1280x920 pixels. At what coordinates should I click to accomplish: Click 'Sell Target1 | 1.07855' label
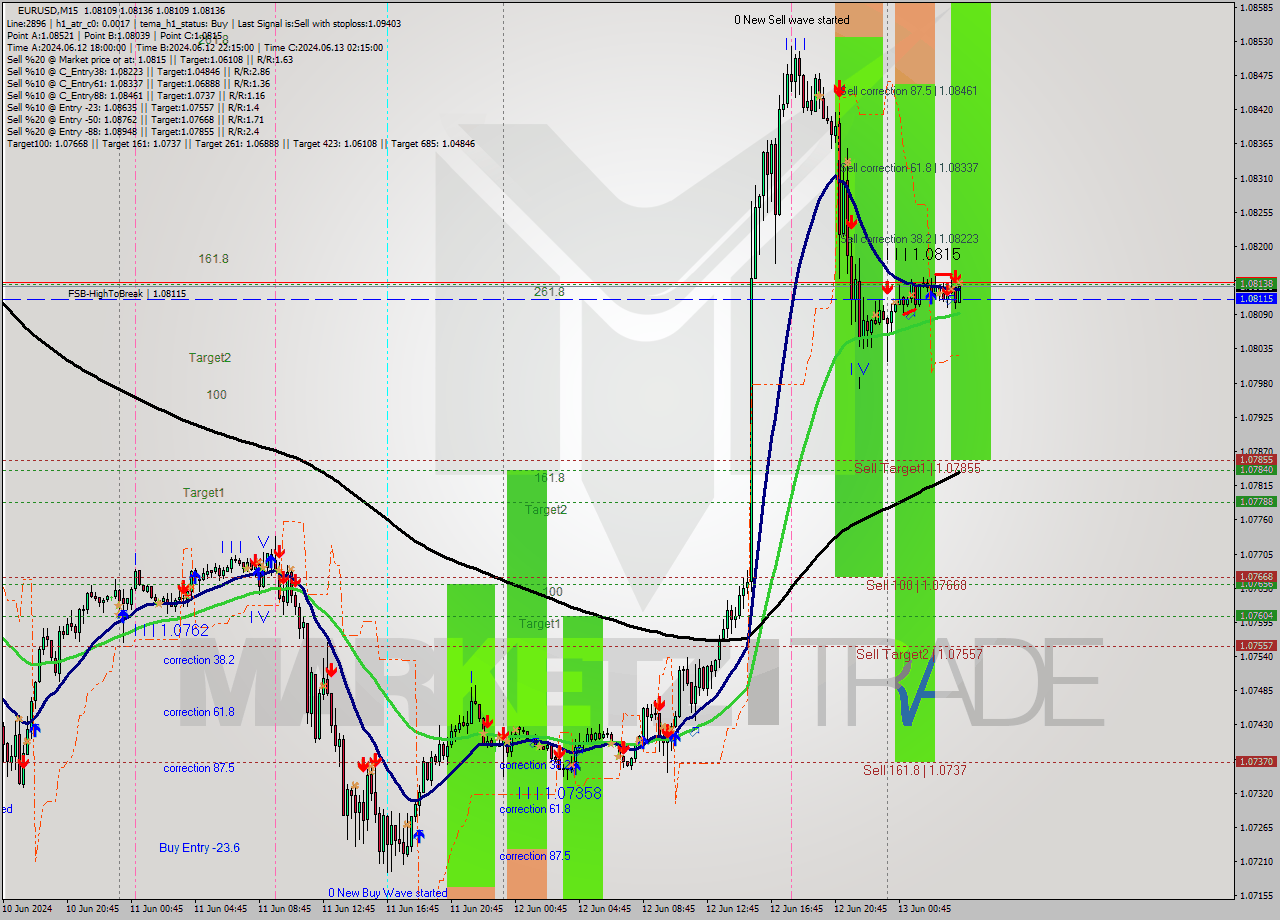tap(917, 468)
